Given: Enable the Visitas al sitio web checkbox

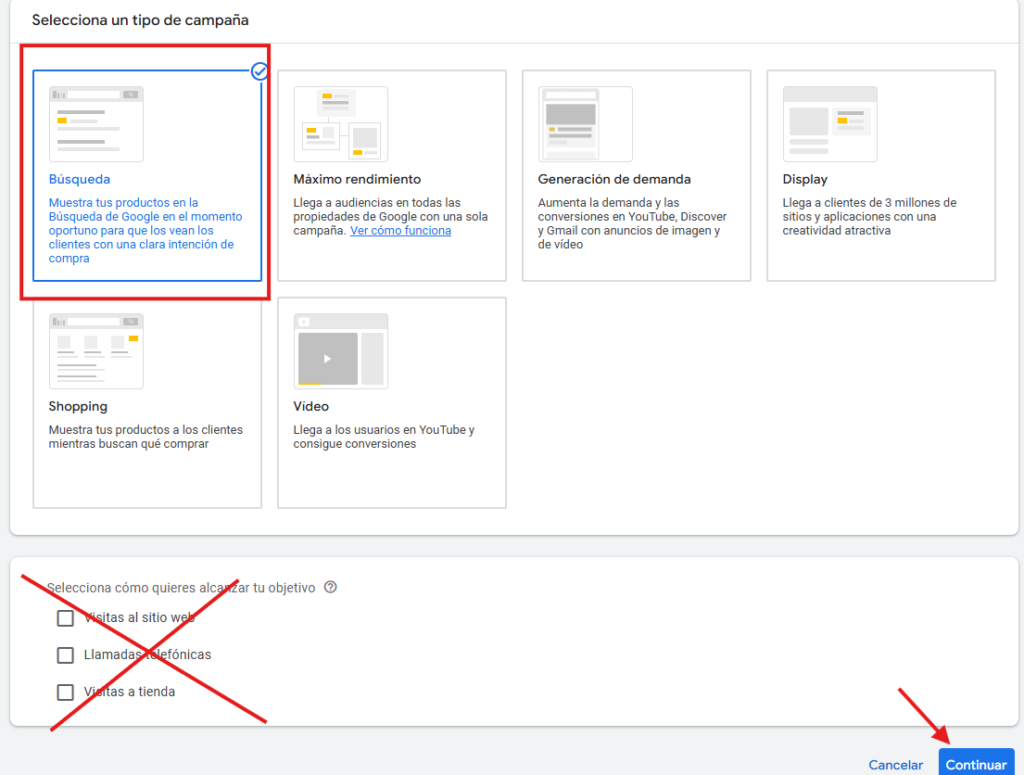Looking at the screenshot, I should click(66, 618).
